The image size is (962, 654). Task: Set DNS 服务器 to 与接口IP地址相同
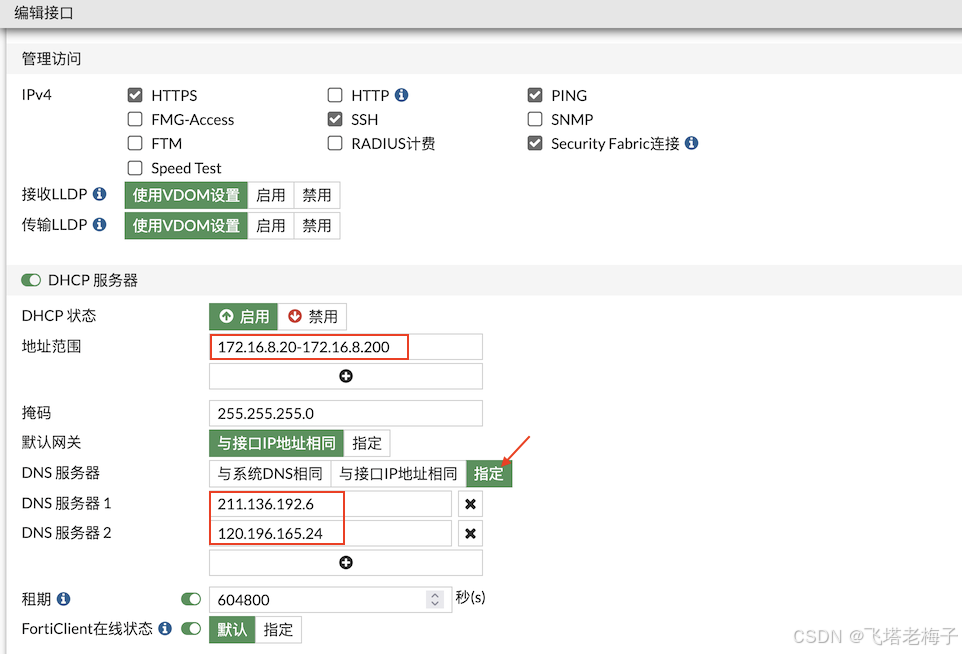pyautogui.click(x=398, y=474)
